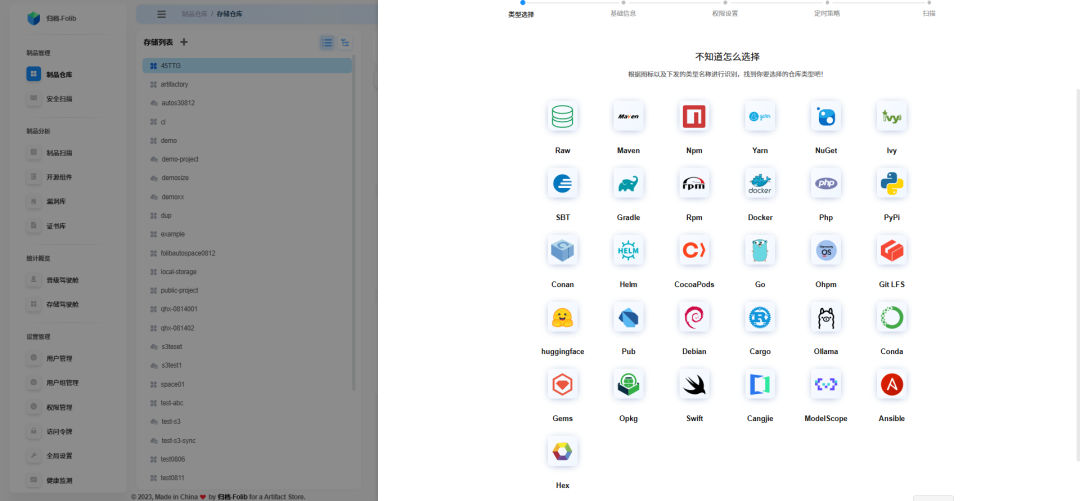Select the Helm repository type icon
The image size is (1080, 501).
[628, 250]
